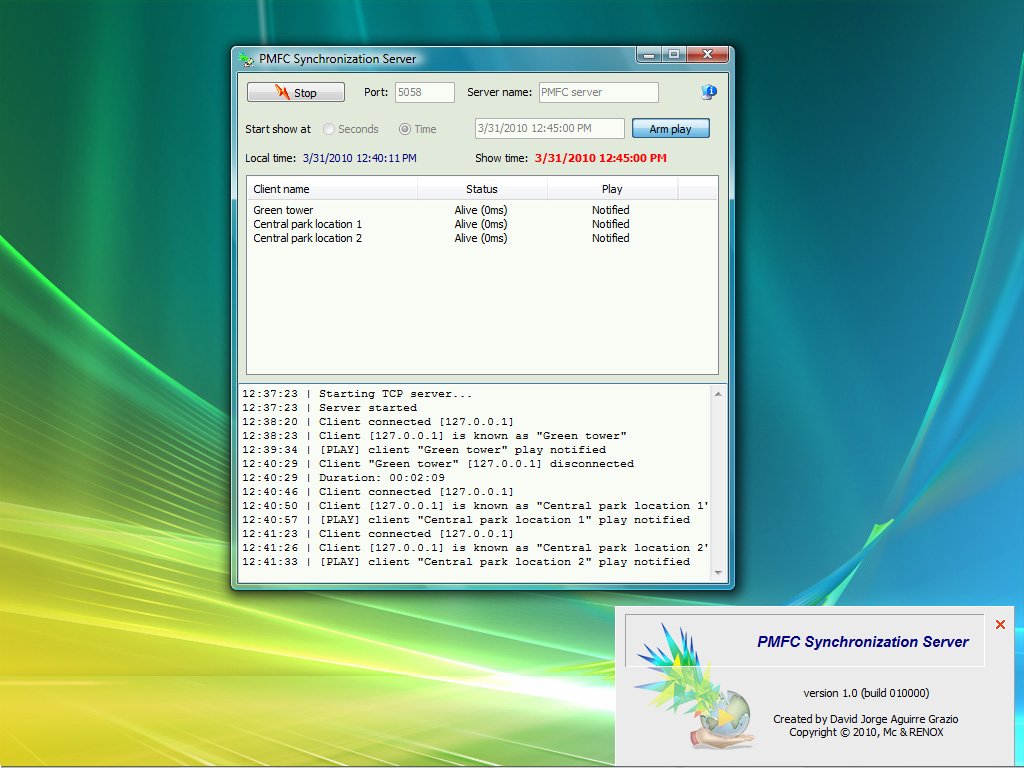The width and height of the screenshot is (1024, 768).
Task: Click log line "Duration: 00:02:09"
Action: [344, 477]
